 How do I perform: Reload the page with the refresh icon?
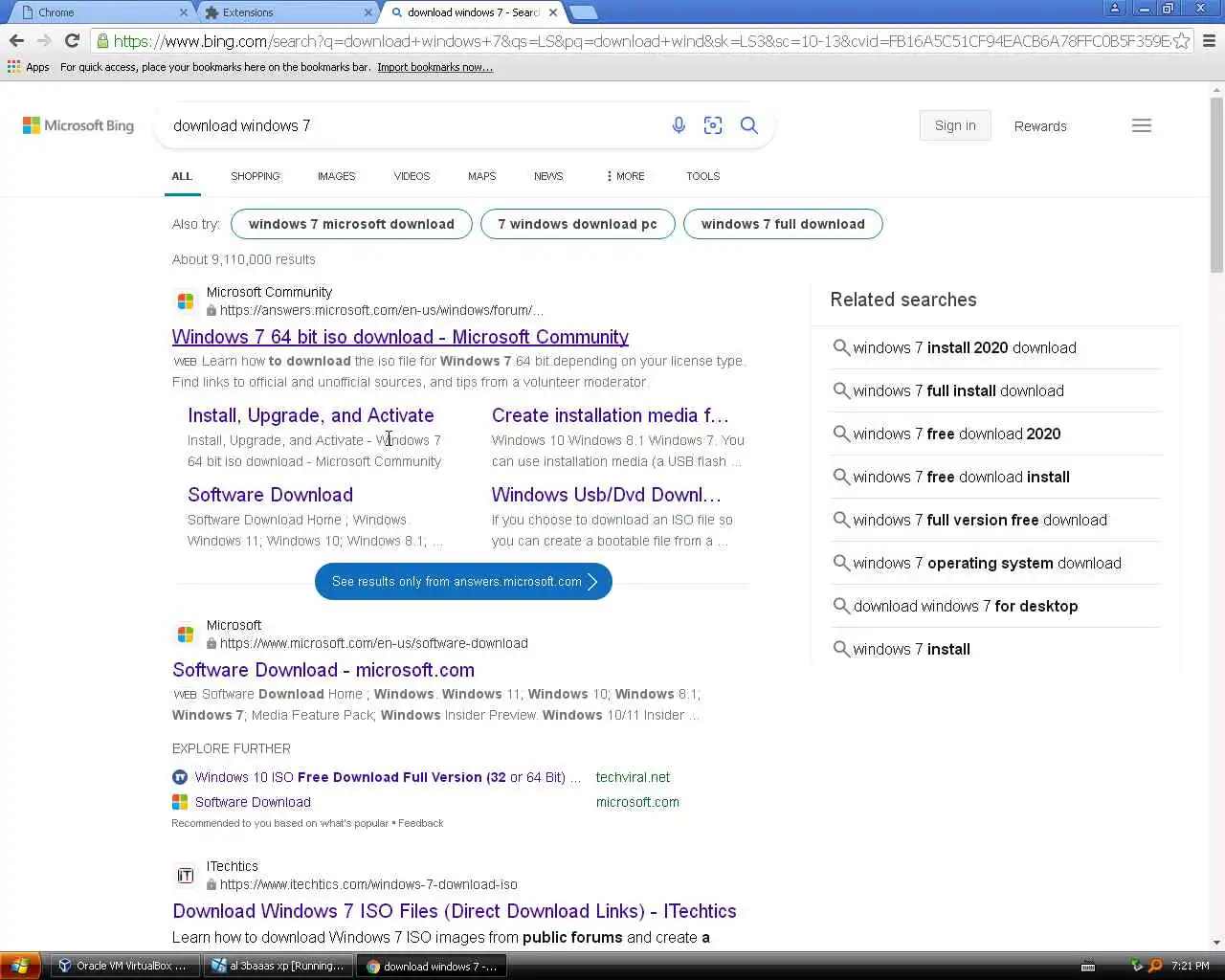click(72, 41)
